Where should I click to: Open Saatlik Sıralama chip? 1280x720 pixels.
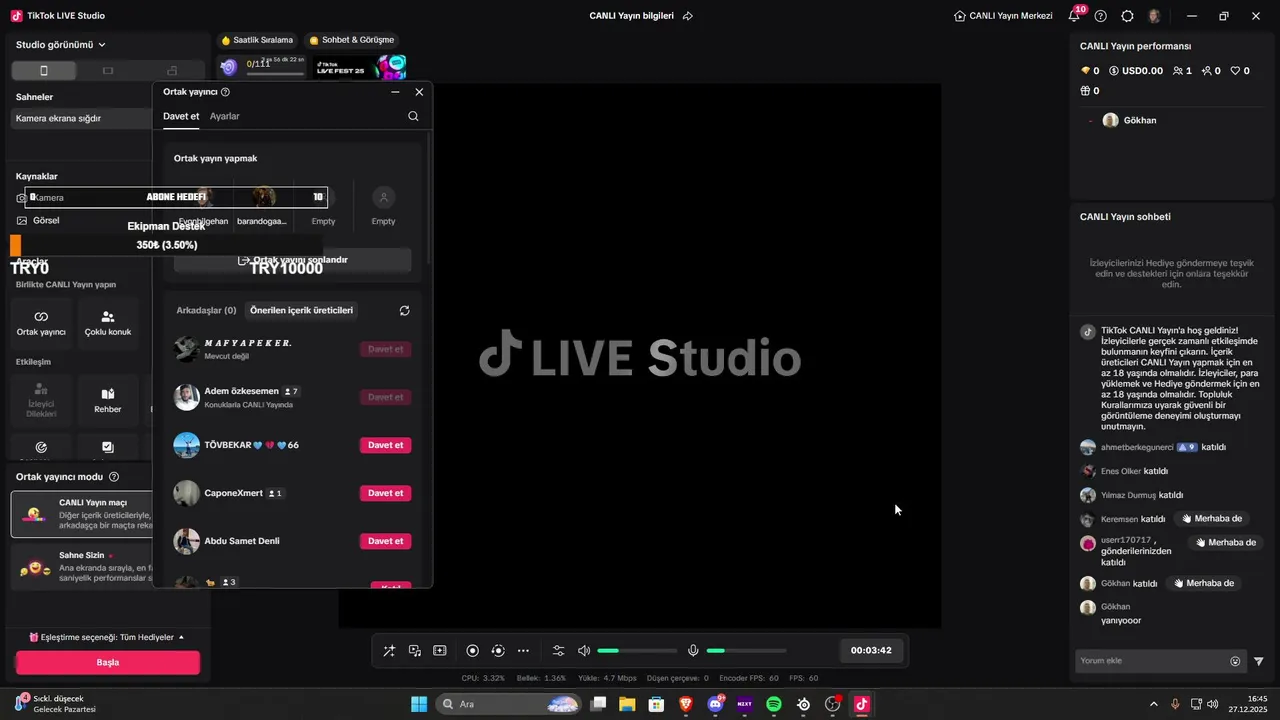pos(258,40)
